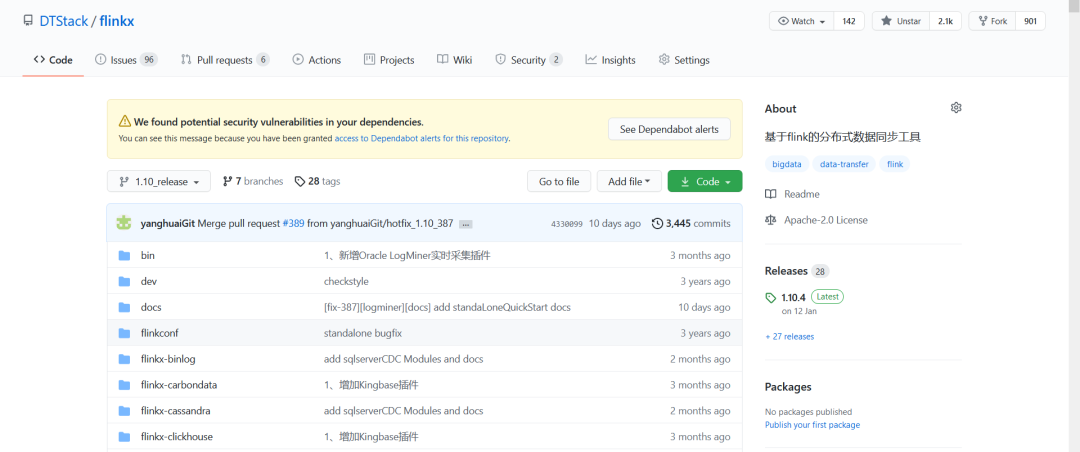Click the About settings gear icon

956,108
